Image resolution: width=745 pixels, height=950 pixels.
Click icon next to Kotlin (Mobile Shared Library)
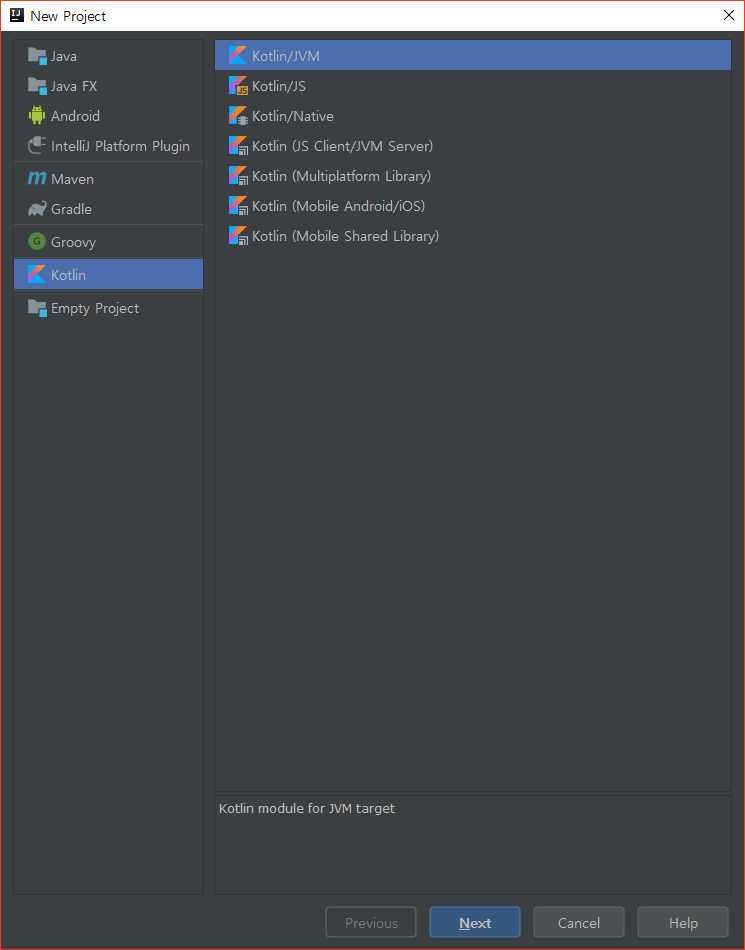tap(238, 236)
